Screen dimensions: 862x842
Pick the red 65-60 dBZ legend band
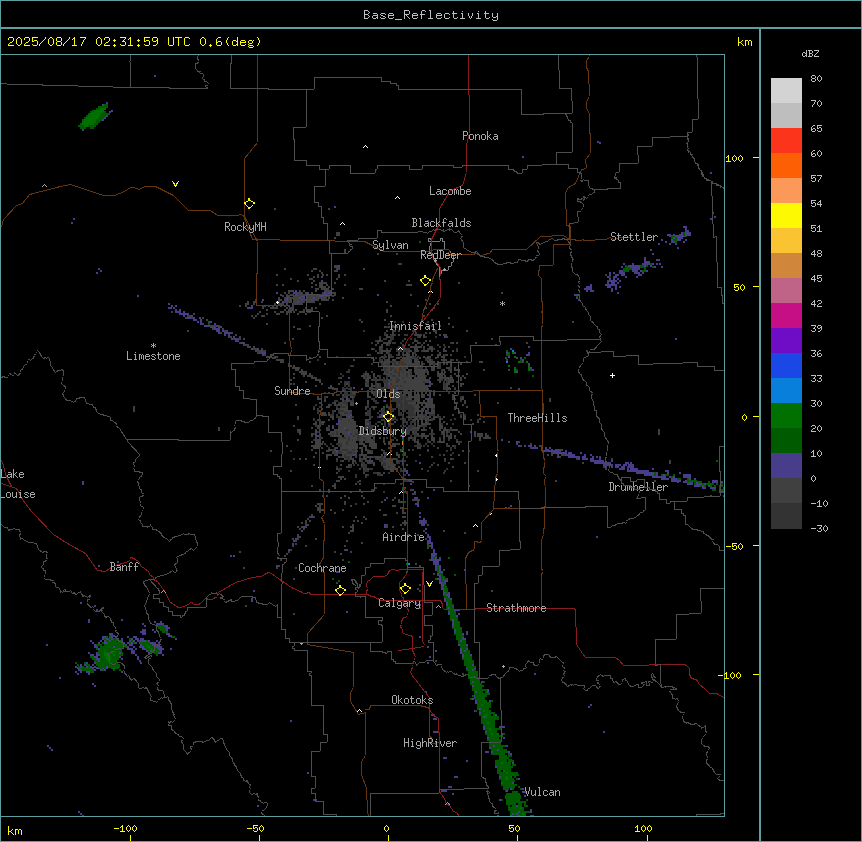pyautogui.click(x=786, y=141)
